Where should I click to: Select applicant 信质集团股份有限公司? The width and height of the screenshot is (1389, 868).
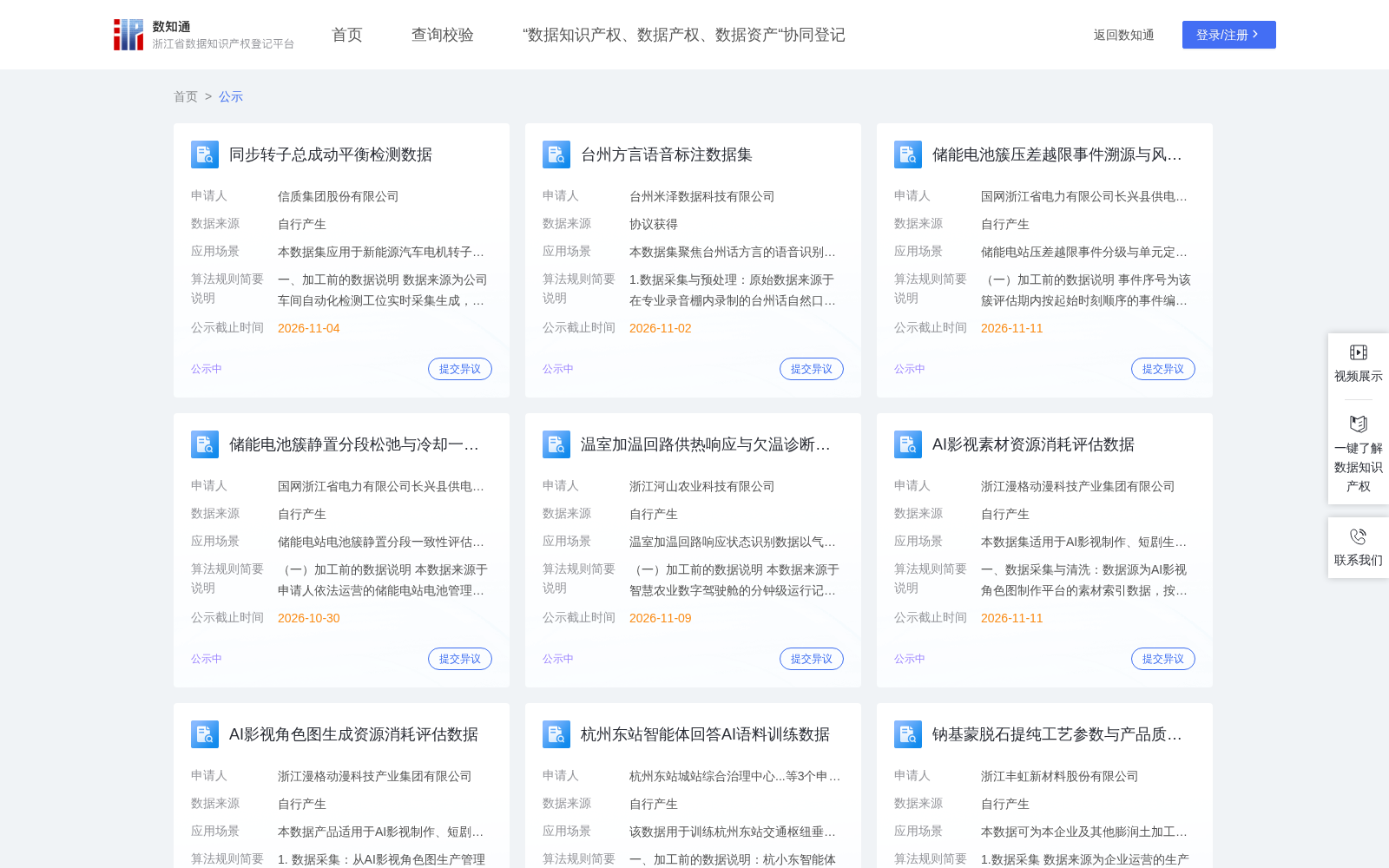coord(339,196)
